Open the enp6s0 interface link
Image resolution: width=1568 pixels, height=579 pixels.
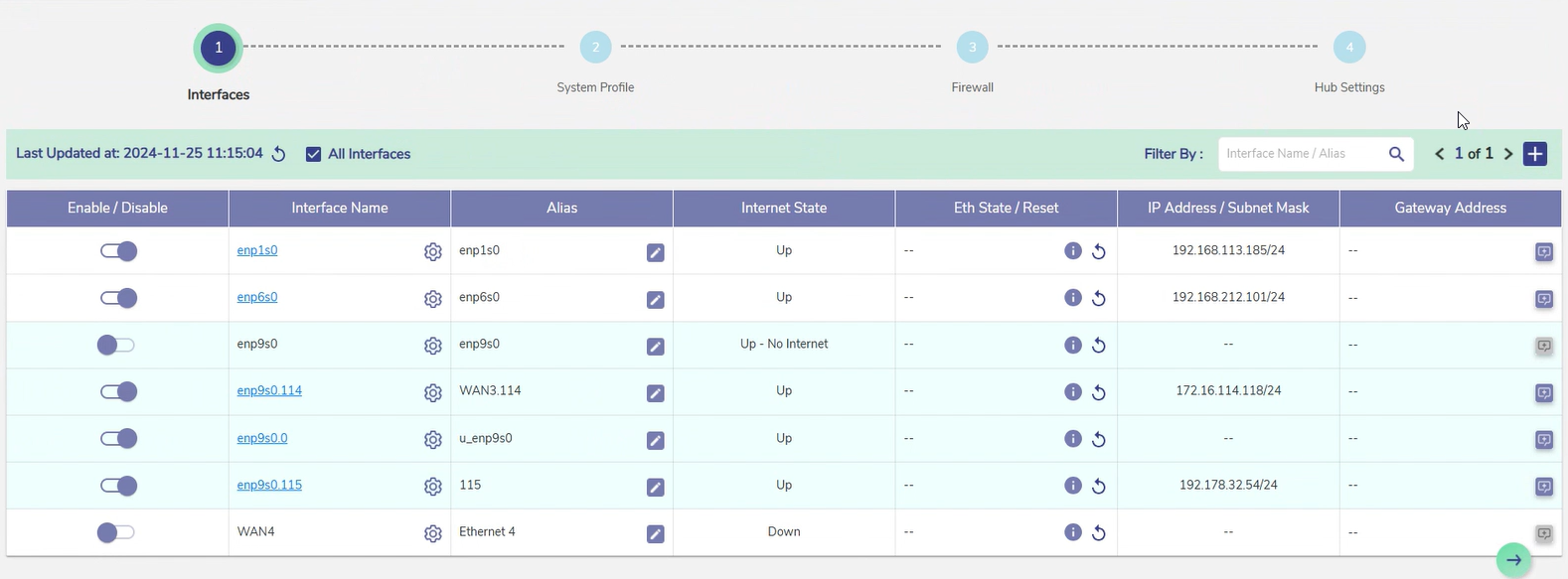(x=257, y=297)
